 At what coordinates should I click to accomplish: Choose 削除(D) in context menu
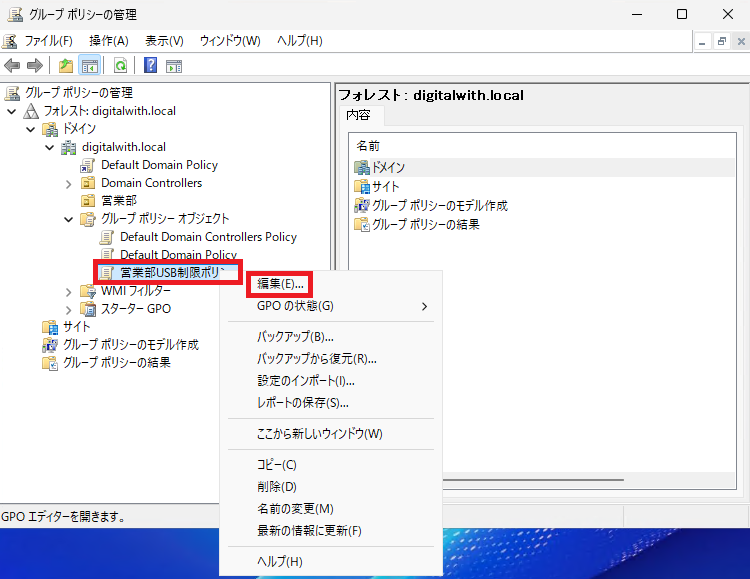tap(276, 487)
